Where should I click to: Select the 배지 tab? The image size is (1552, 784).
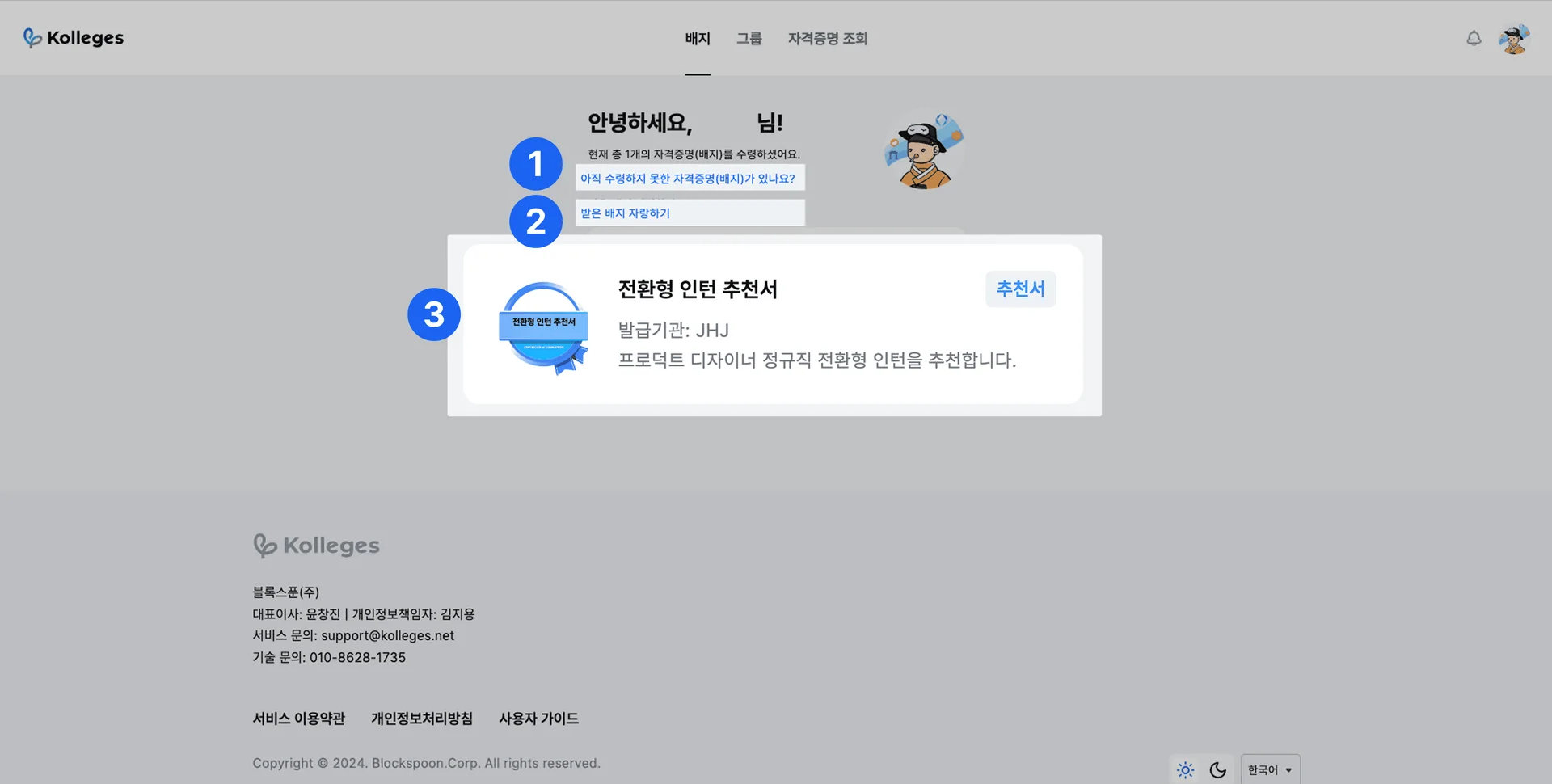pyautogui.click(x=698, y=39)
